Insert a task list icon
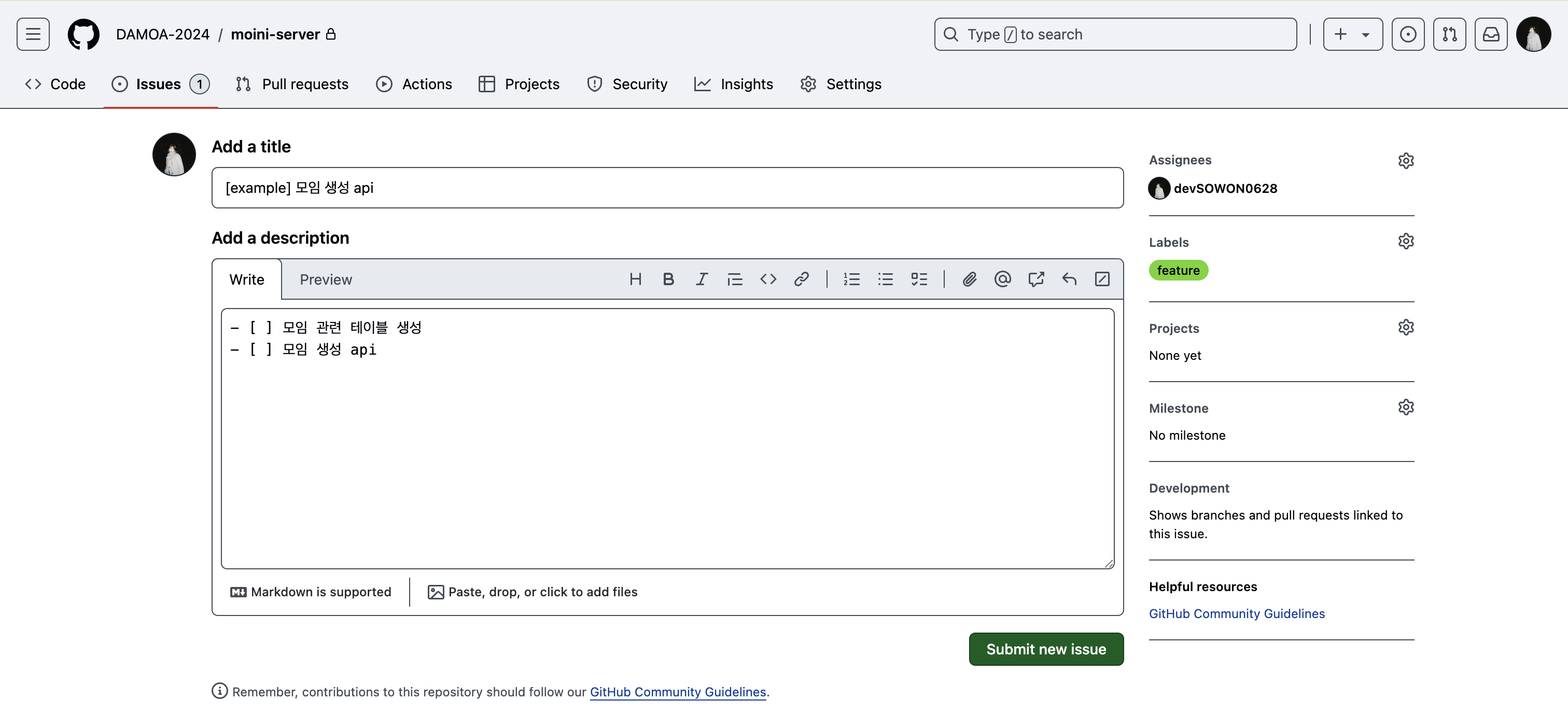The image size is (1568, 728). click(919, 279)
